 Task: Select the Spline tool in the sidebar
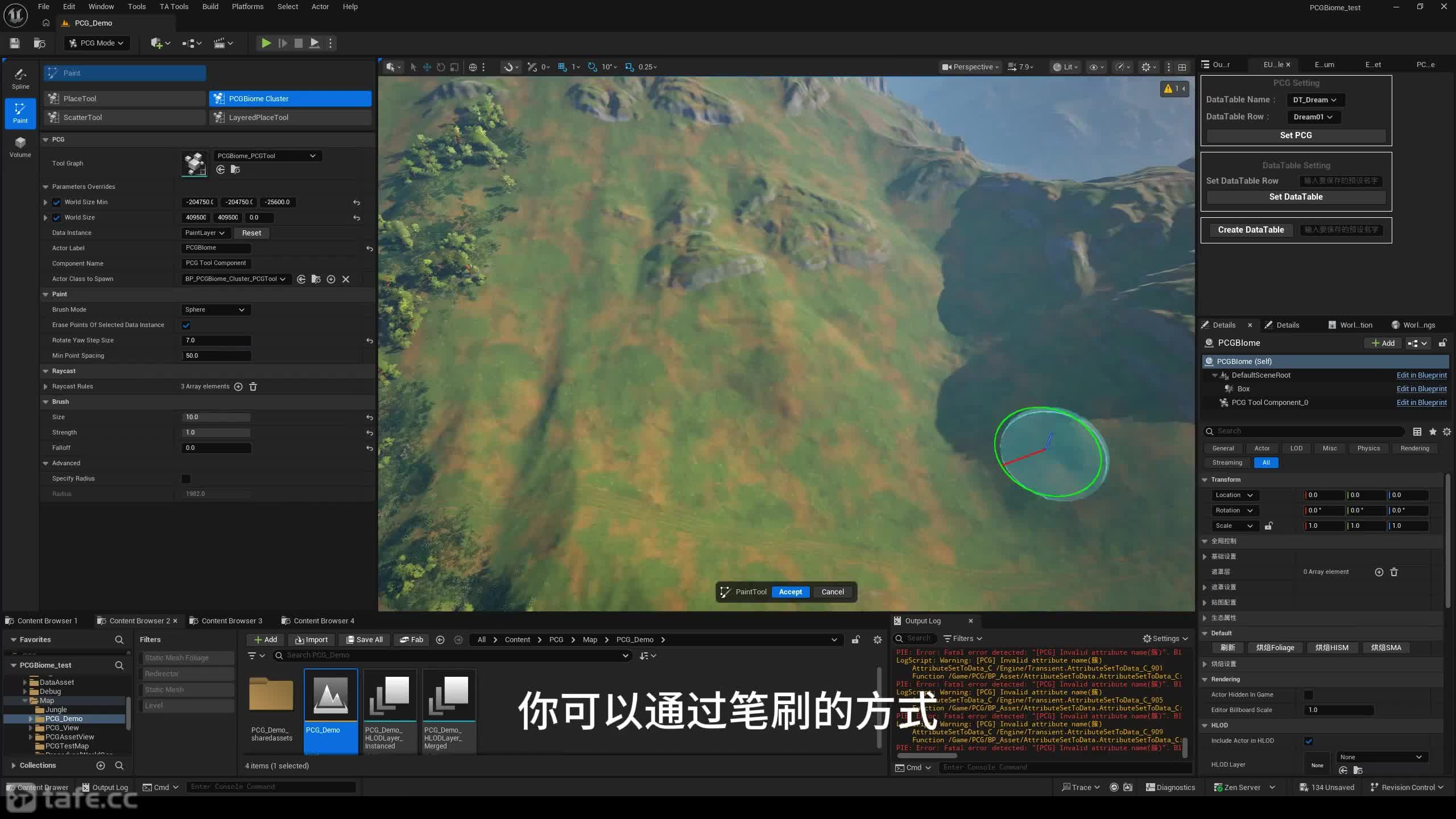tap(20, 78)
